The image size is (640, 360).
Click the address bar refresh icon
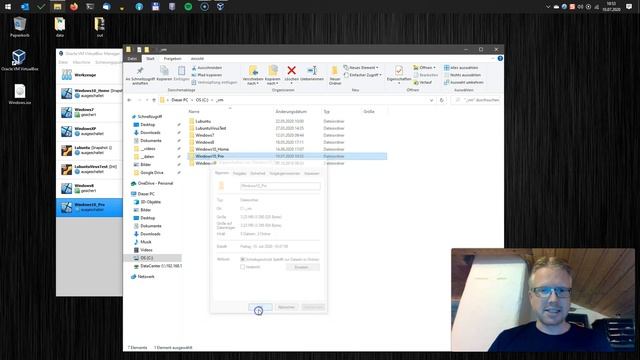[x=442, y=100]
